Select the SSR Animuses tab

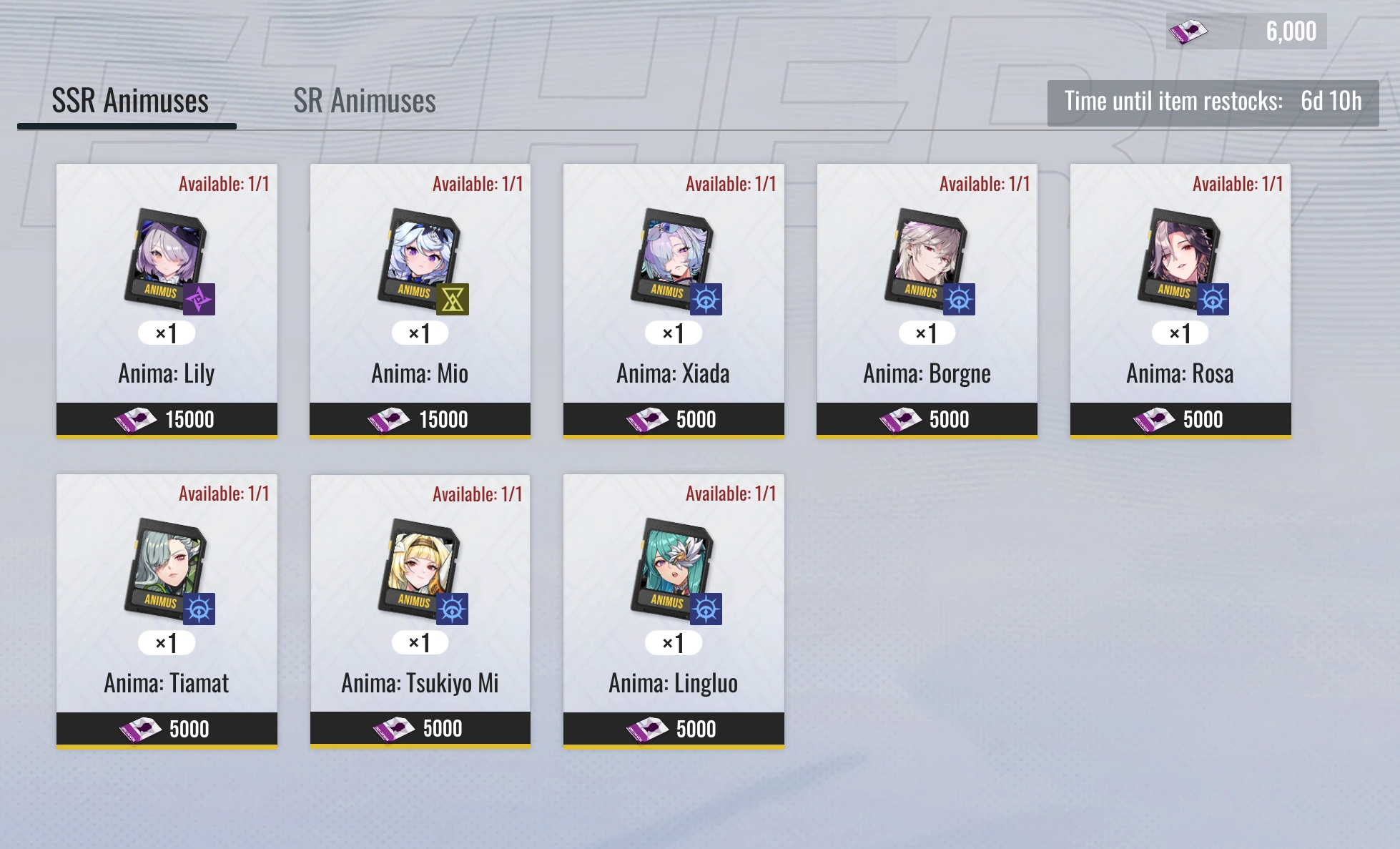[x=130, y=101]
